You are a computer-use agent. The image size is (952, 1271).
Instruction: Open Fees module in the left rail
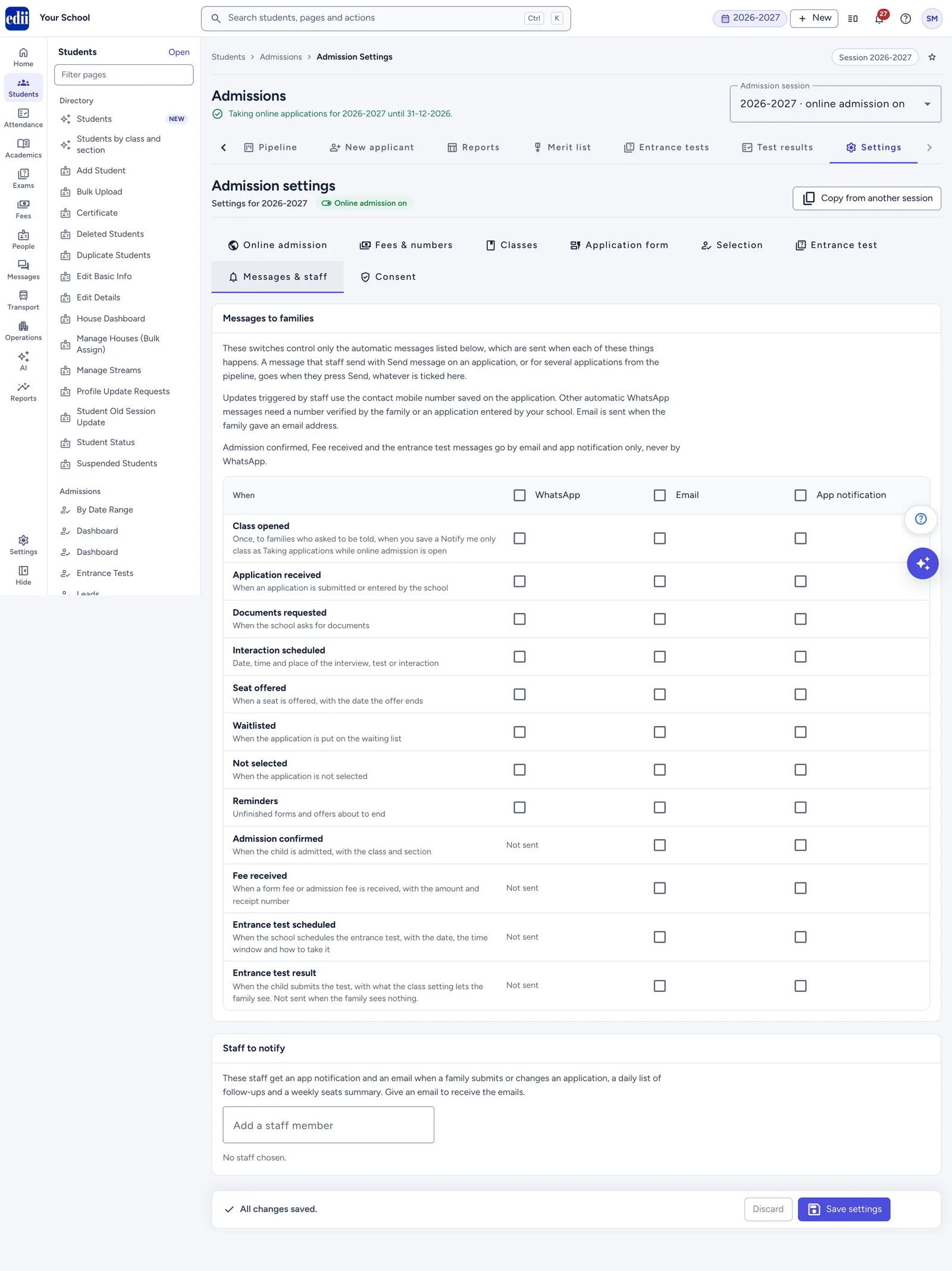tap(23, 209)
